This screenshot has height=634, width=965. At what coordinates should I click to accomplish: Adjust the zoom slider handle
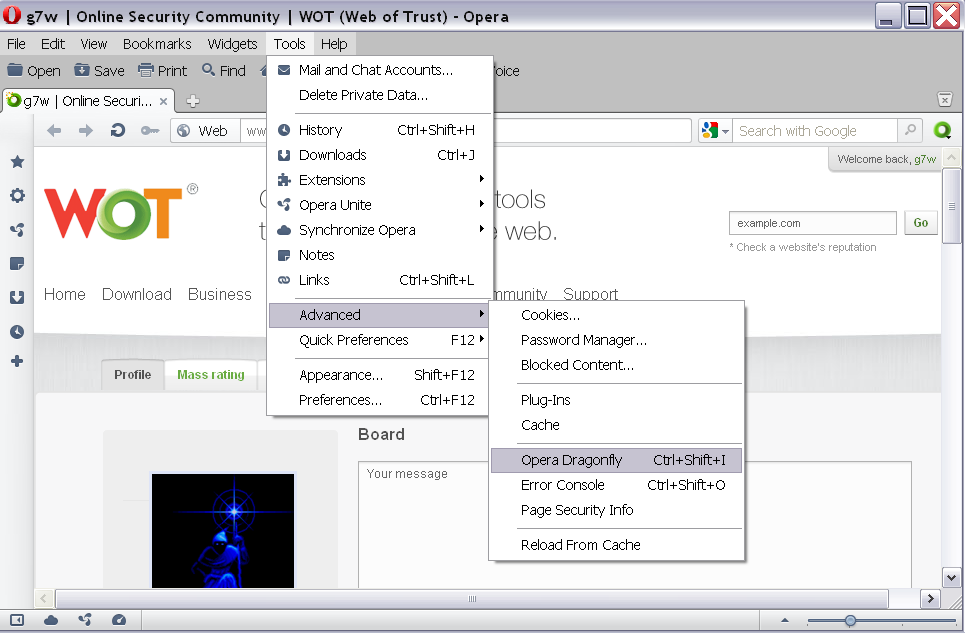pyautogui.click(x=850, y=620)
